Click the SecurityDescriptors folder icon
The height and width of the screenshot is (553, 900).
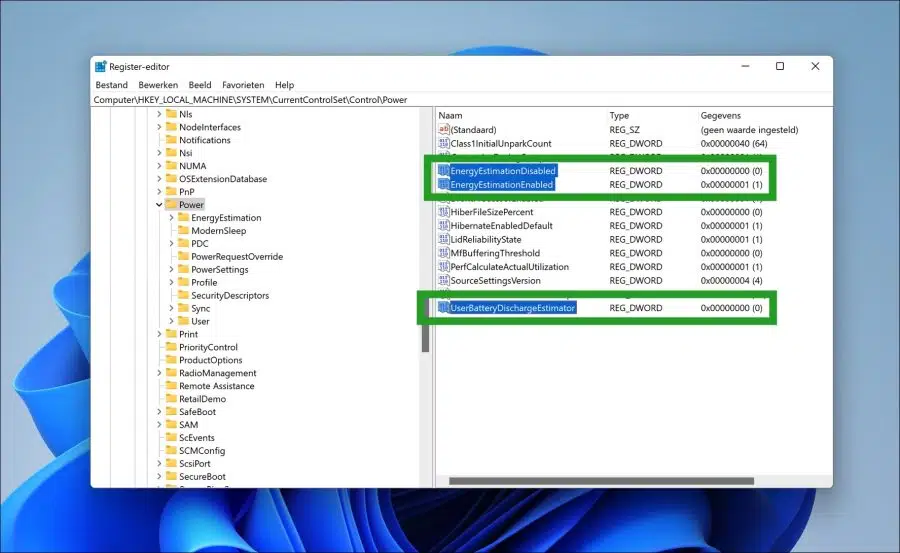tap(184, 295)
